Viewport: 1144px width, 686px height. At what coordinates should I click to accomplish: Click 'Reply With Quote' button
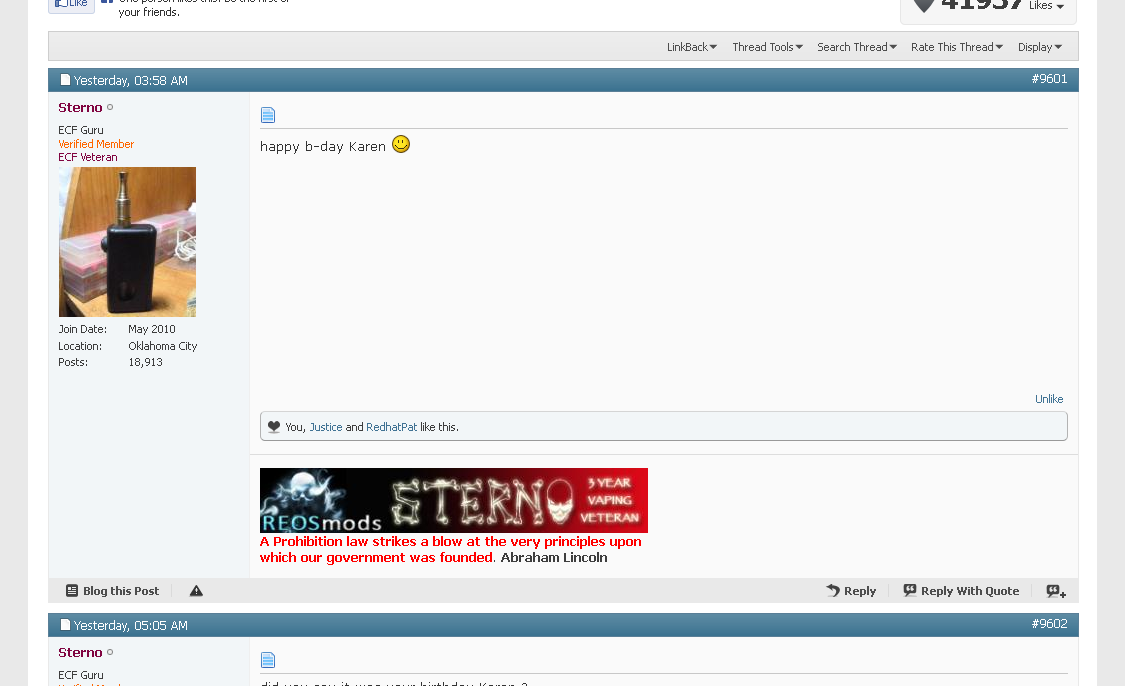[x=961, y=591]
